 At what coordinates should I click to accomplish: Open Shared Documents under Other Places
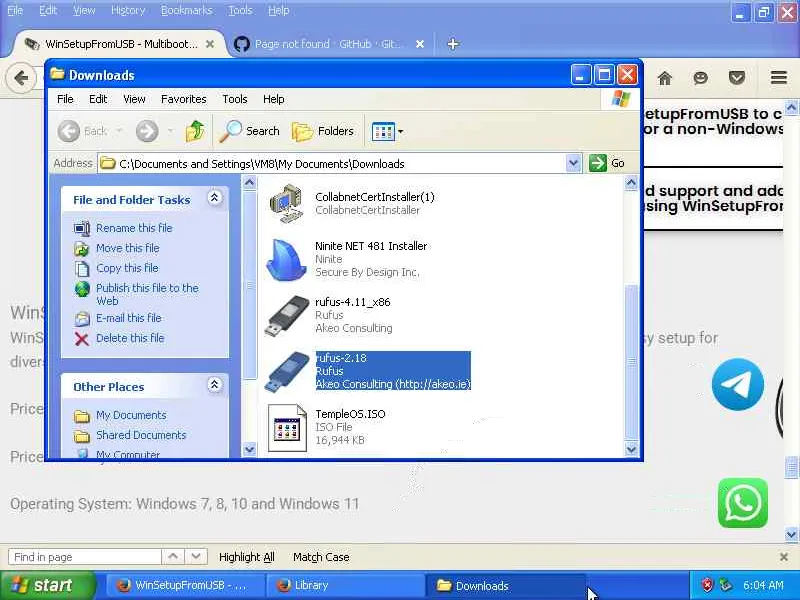click(141, 435)
